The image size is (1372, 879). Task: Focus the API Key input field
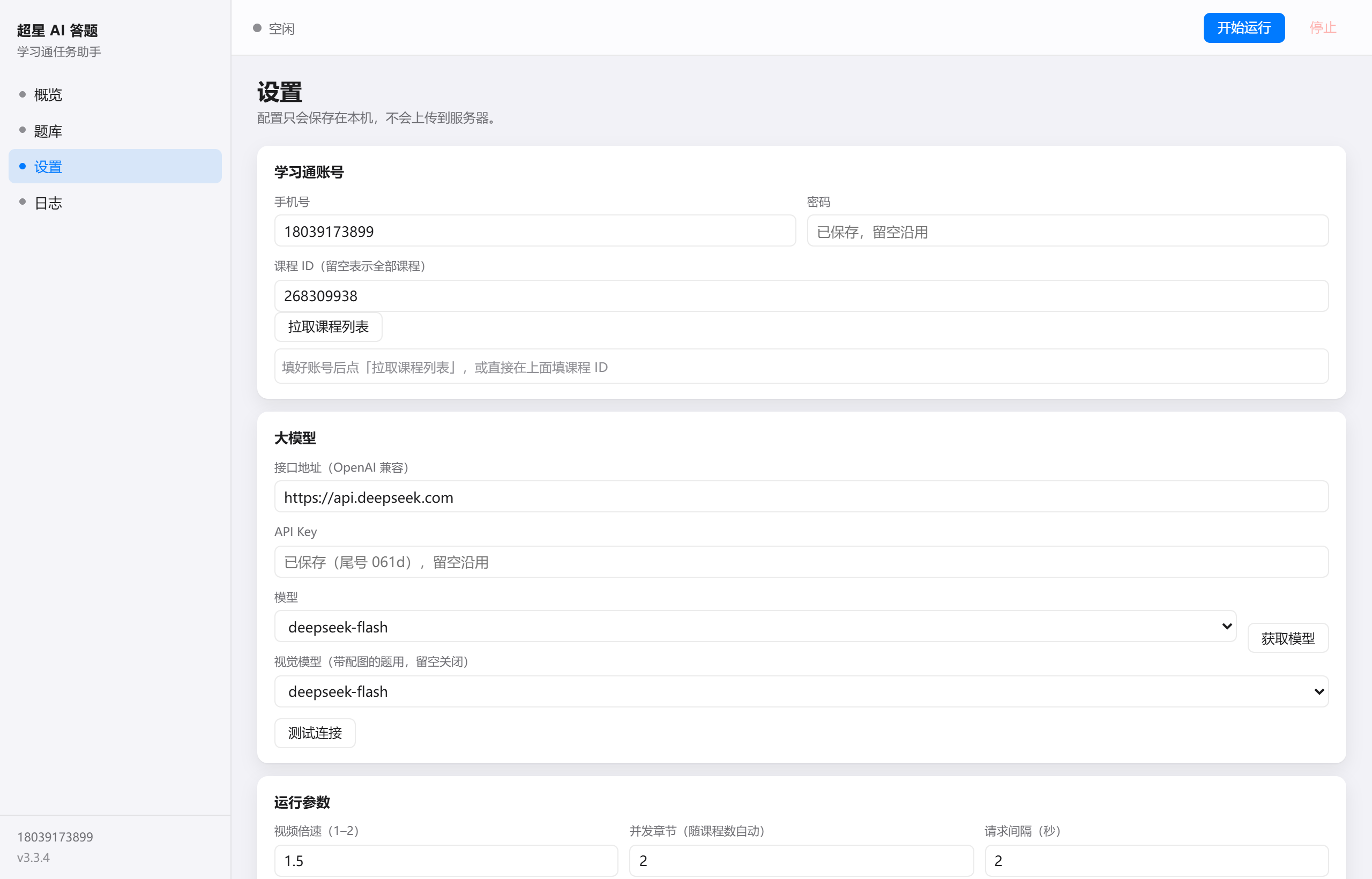pos(801,562)
